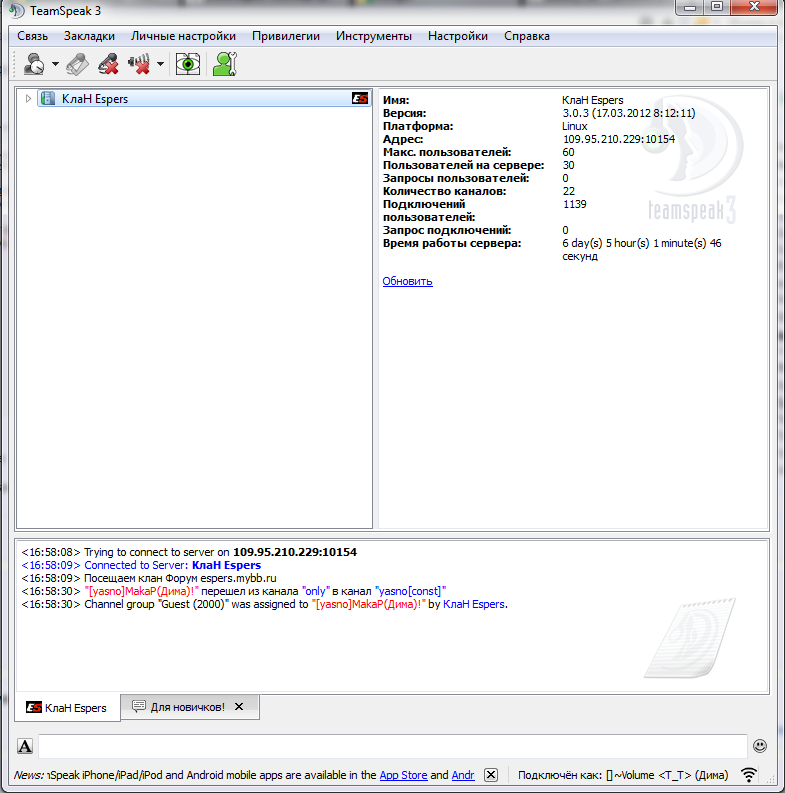The height and width of the screenshot is (793, 785).
Task: Click "yasno[const]" channel link in log
Action: click(411, 591)
